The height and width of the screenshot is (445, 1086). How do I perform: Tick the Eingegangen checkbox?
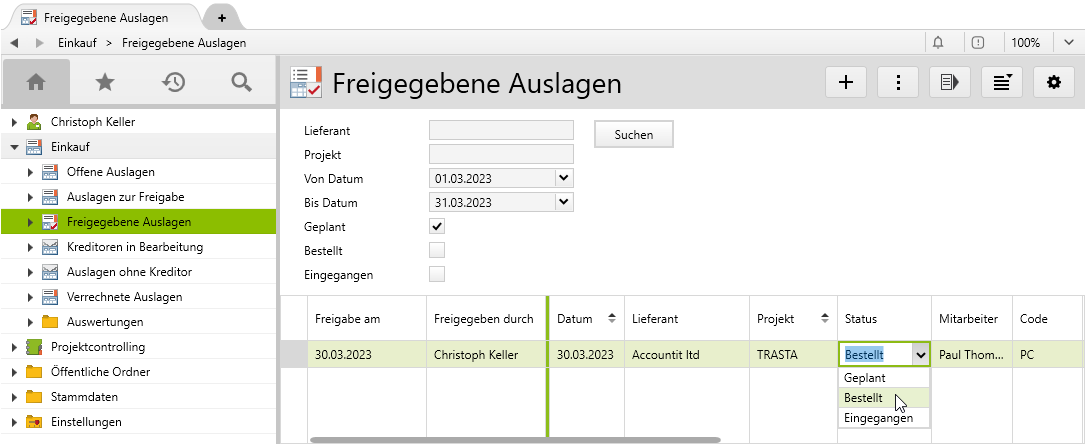point(437,274)
